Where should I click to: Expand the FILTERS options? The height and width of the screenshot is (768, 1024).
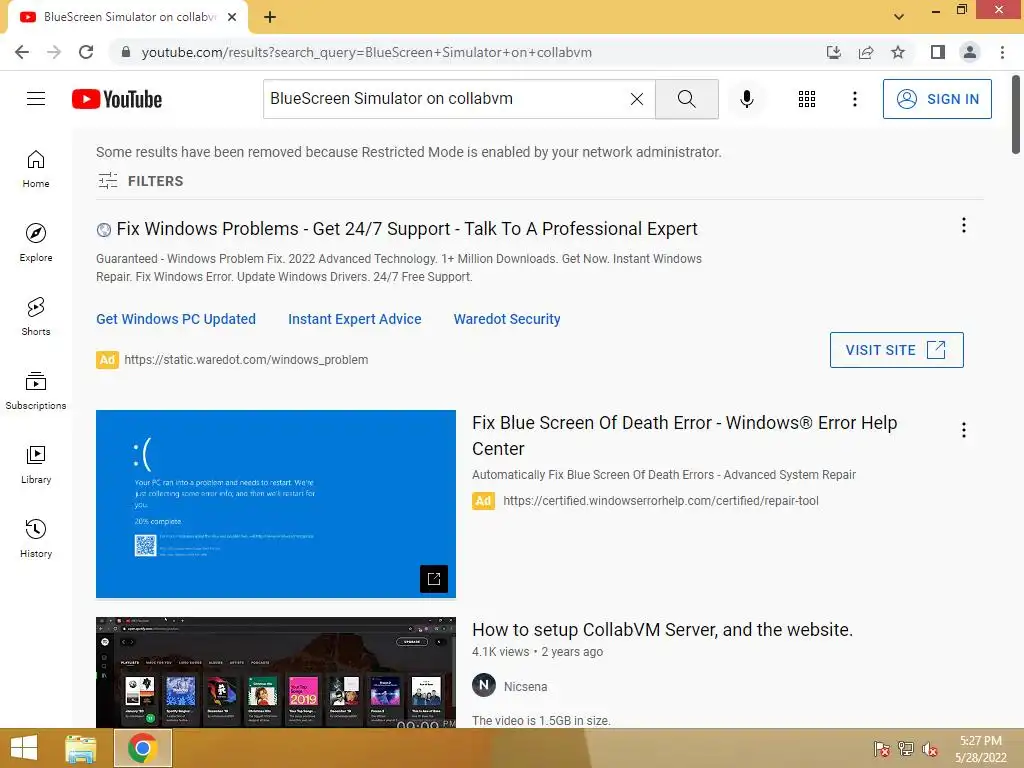click(x=140, y=181)
